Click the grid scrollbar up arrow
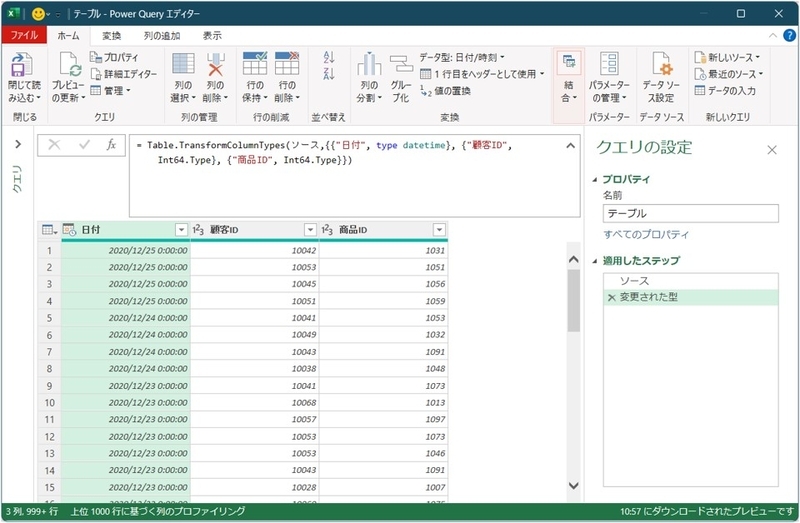The image size is (800, 523). click(x=573, y=259)
